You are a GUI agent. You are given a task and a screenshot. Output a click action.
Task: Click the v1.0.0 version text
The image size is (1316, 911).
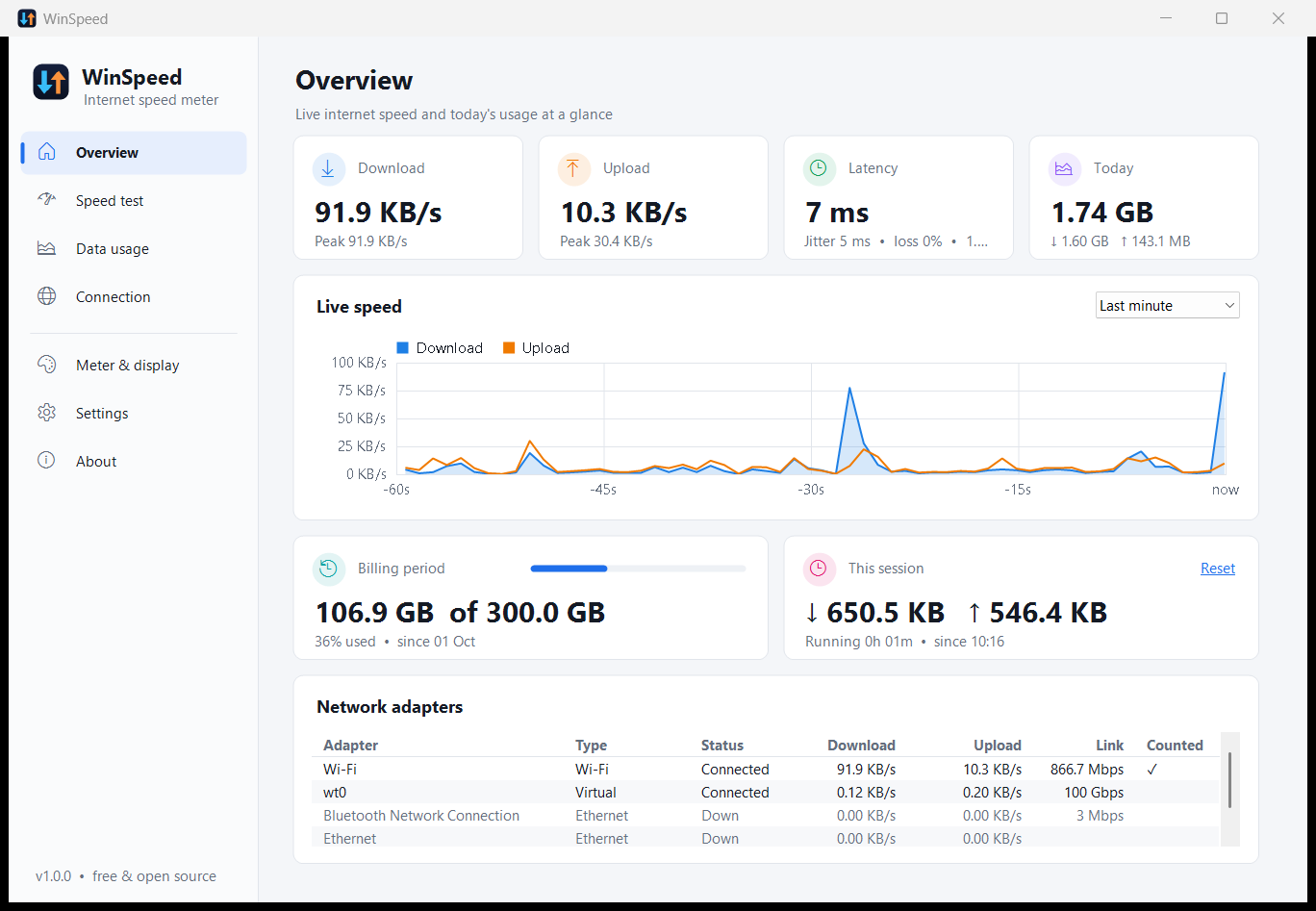point(54,876)
